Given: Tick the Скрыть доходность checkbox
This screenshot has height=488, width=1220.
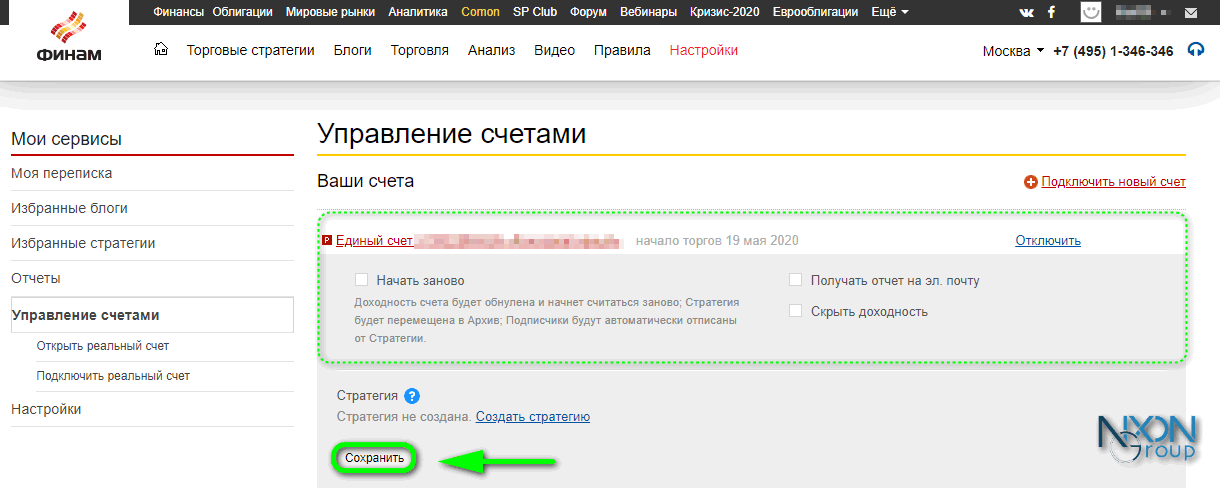Looking at the screenshot, I should coord(796,311).
